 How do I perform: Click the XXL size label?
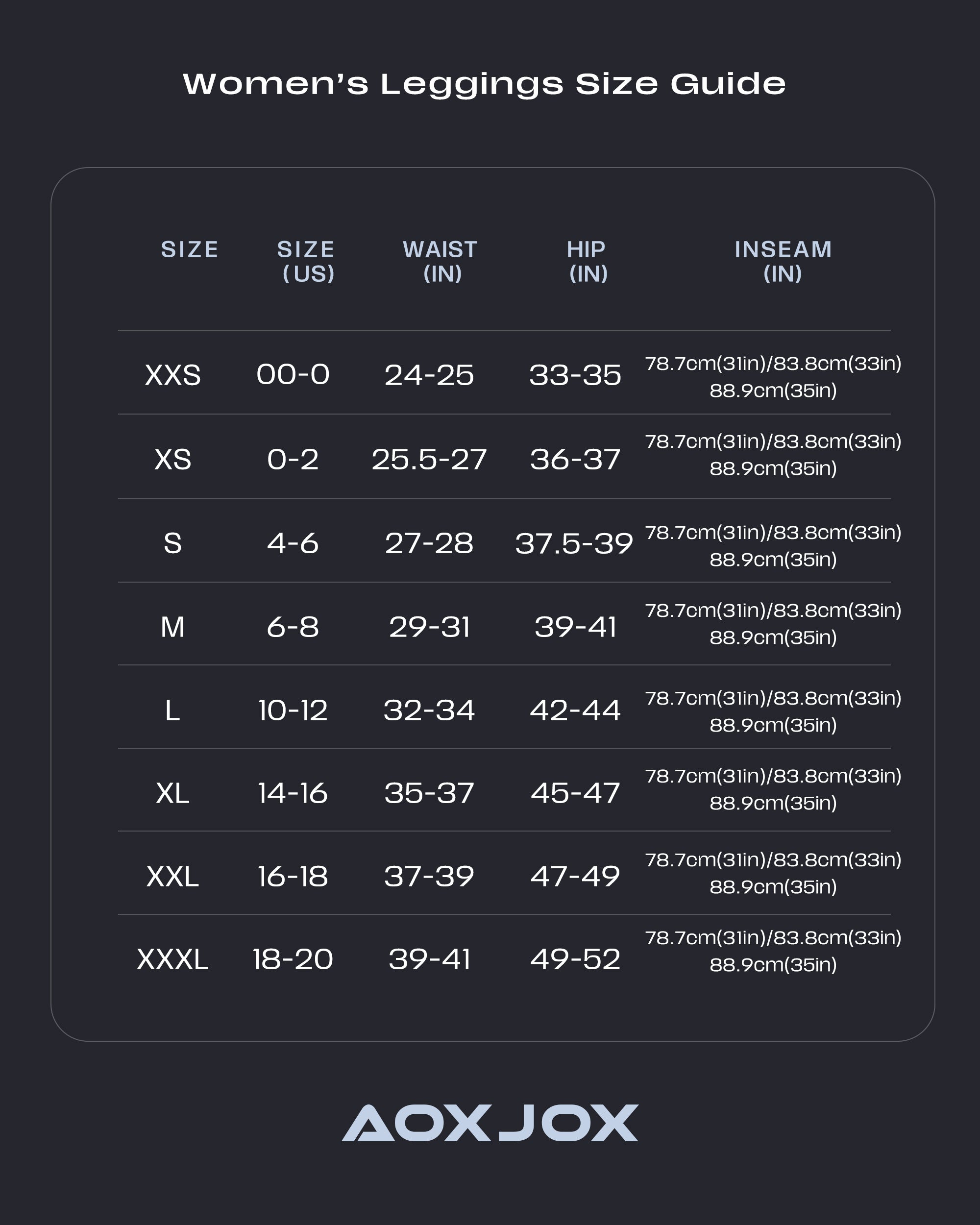[x=172, y=876]
